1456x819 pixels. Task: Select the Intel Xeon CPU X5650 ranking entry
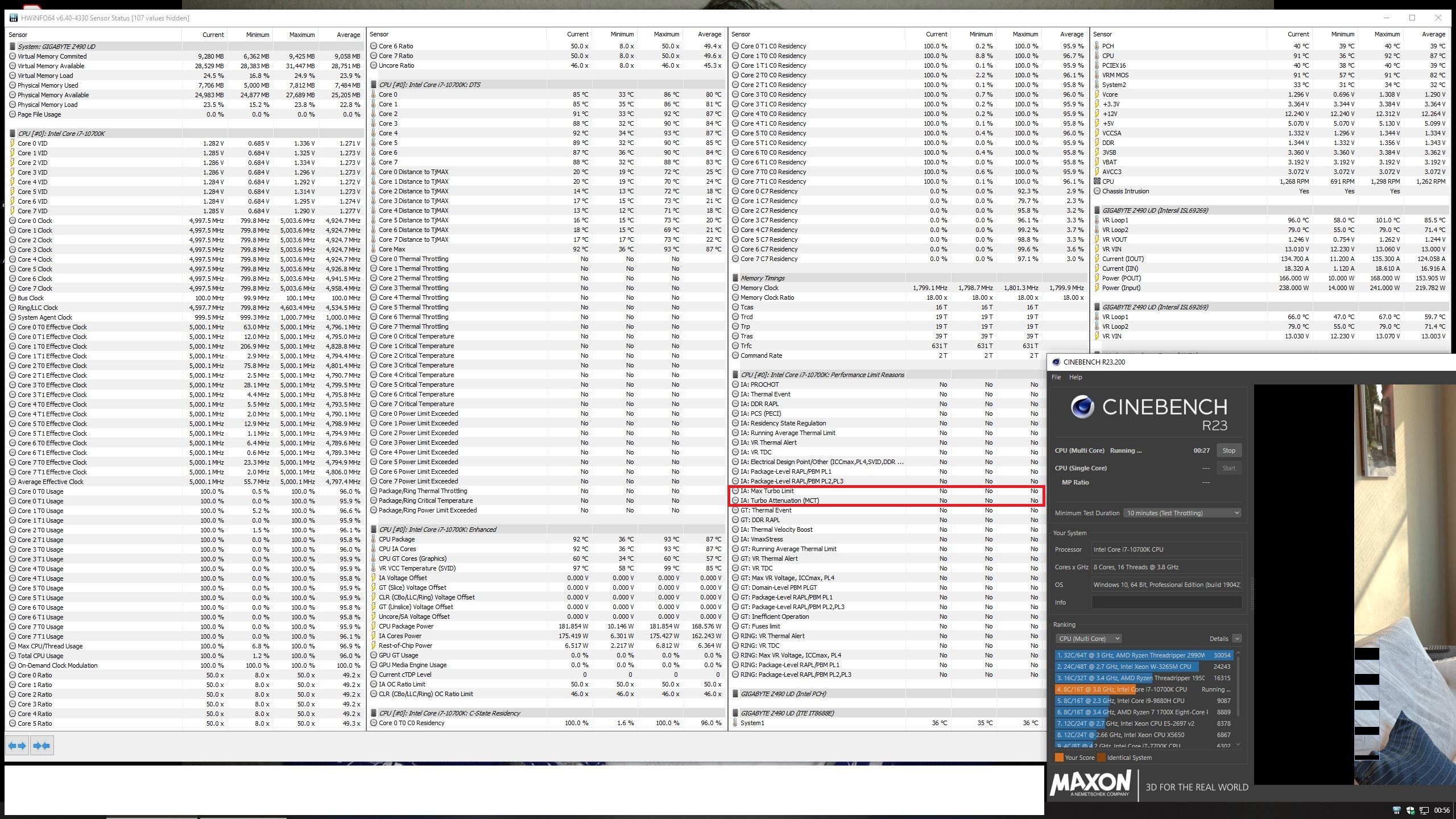(1144, 735)
